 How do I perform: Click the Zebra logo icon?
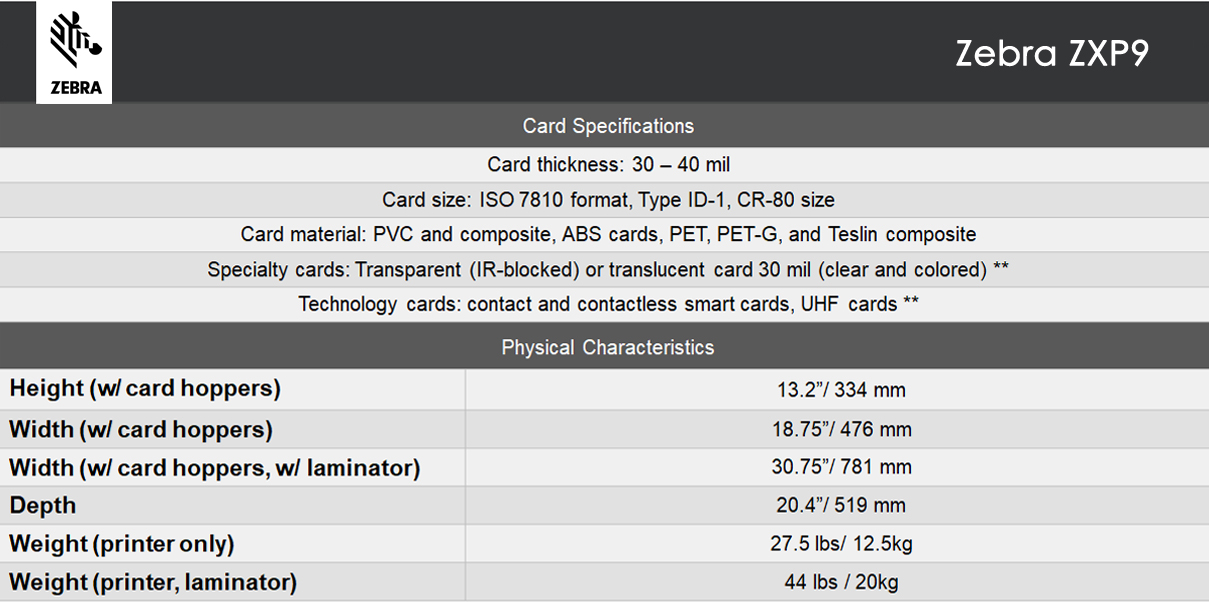[76, 52]
